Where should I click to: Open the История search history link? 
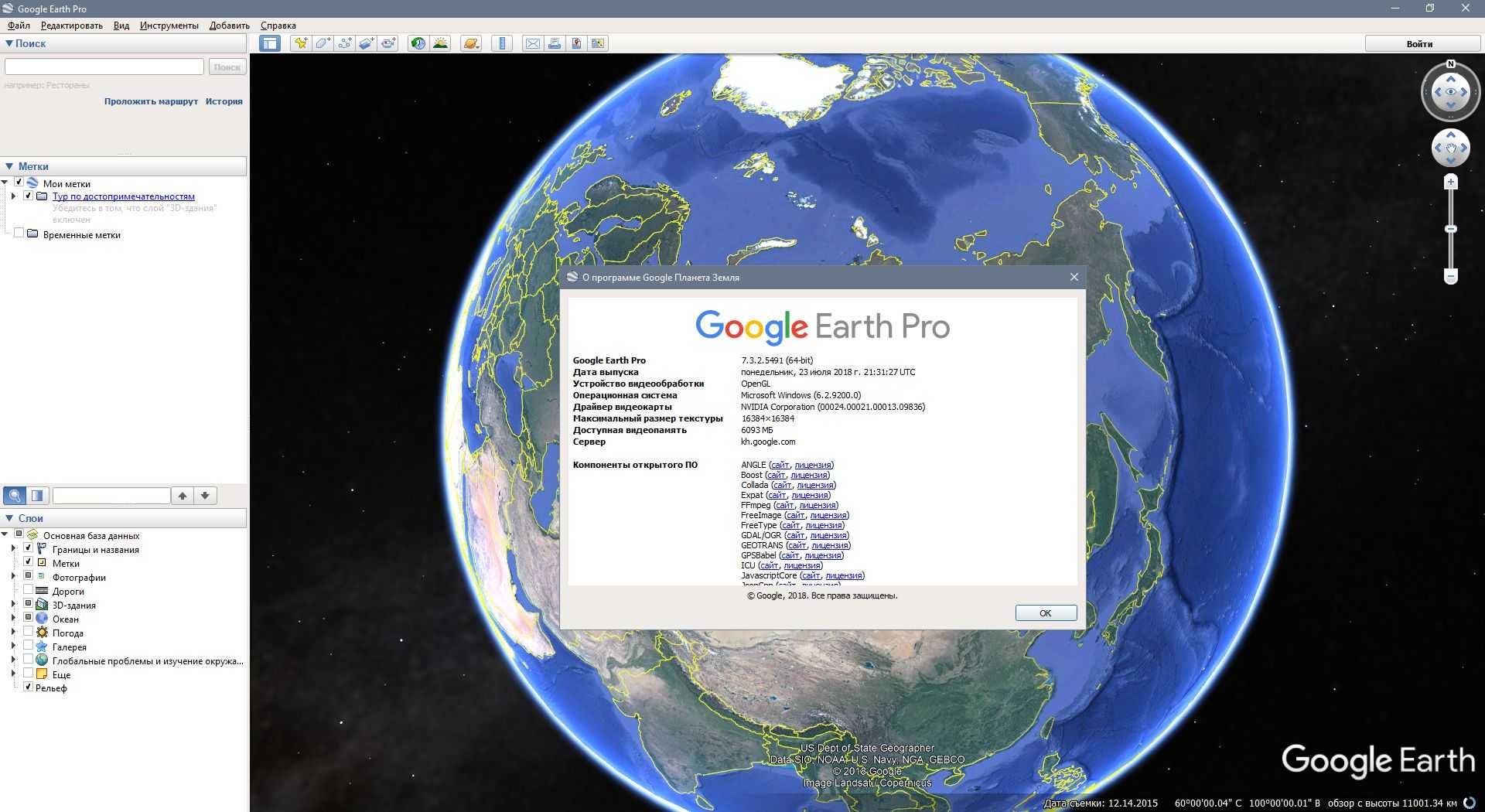224,101
